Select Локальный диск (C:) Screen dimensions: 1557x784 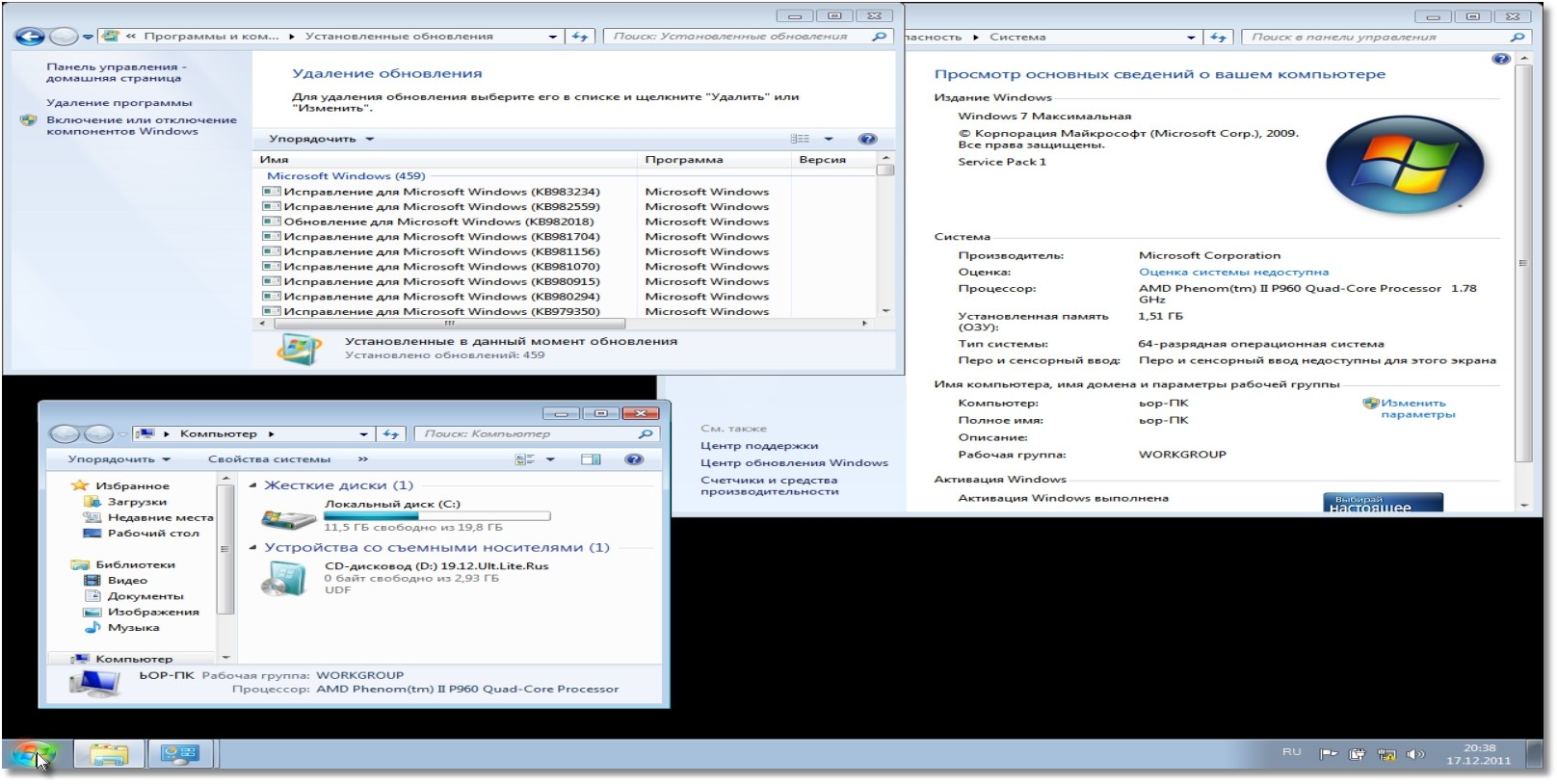coord(408,515)
